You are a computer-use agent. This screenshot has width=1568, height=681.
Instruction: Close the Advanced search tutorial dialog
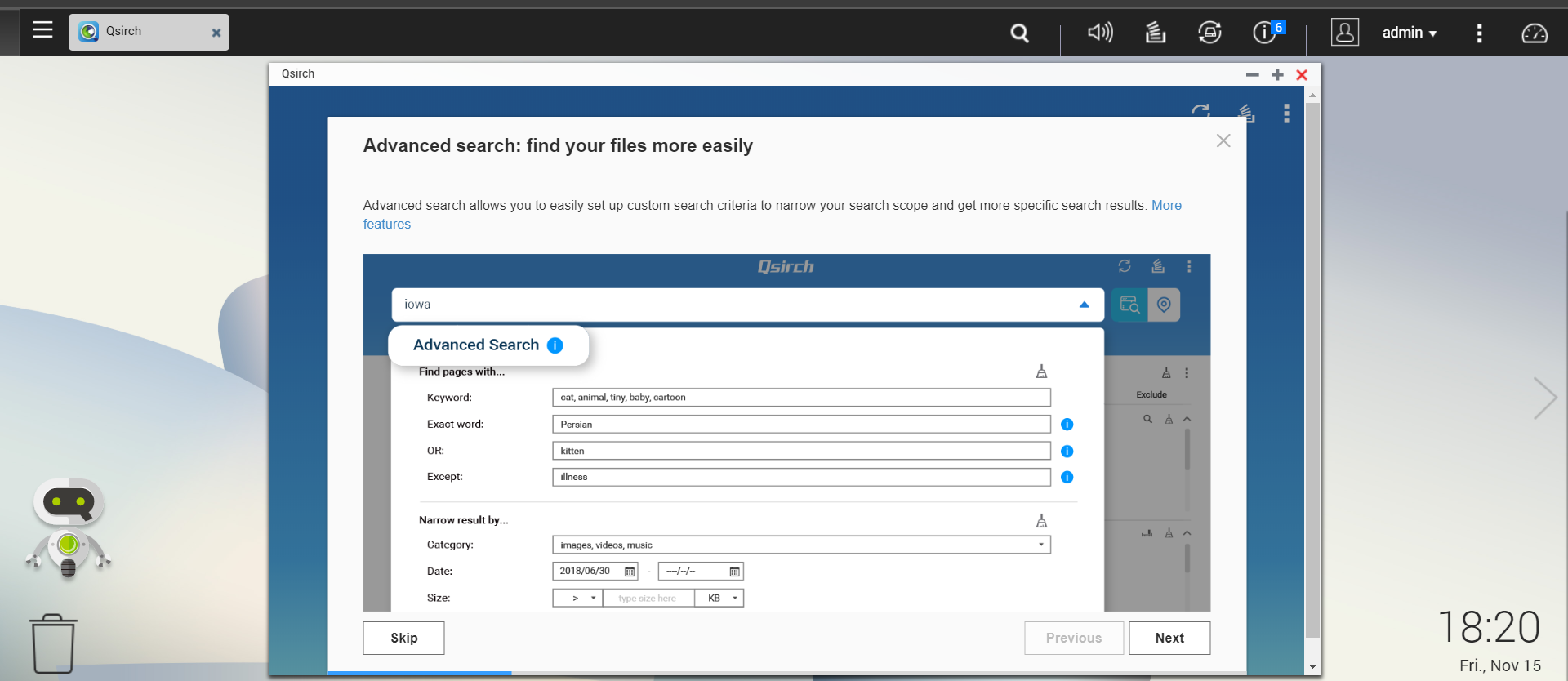[1223, 140]
